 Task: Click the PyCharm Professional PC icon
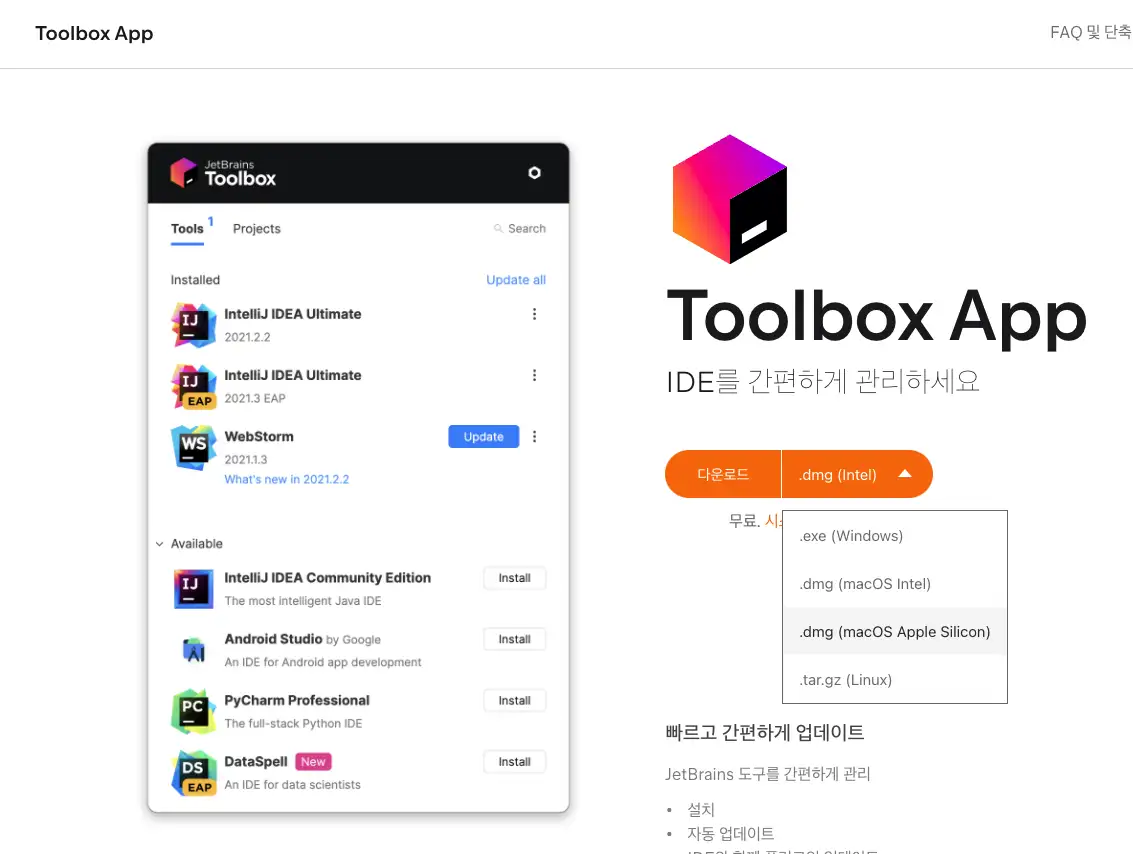(194, 712)
